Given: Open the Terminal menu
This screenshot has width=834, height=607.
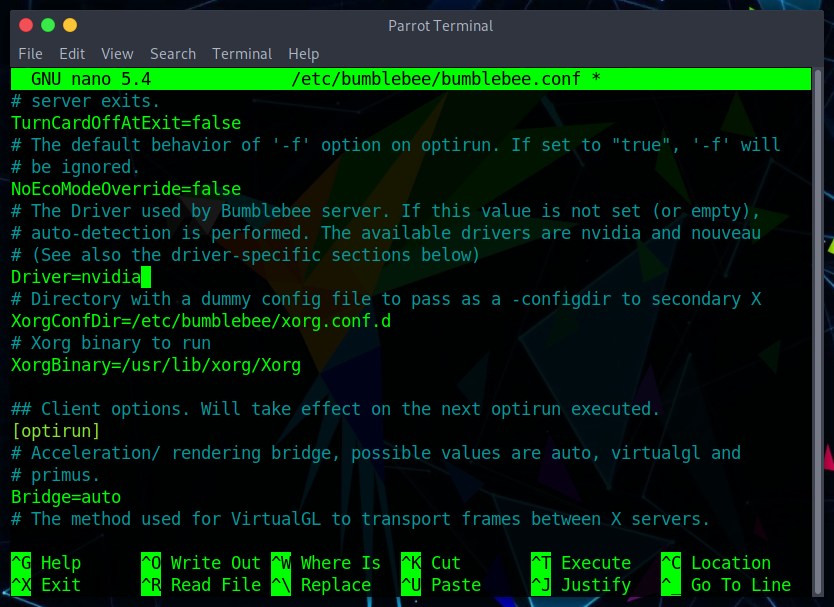Looking at the screenshot, I should point(242,54).
